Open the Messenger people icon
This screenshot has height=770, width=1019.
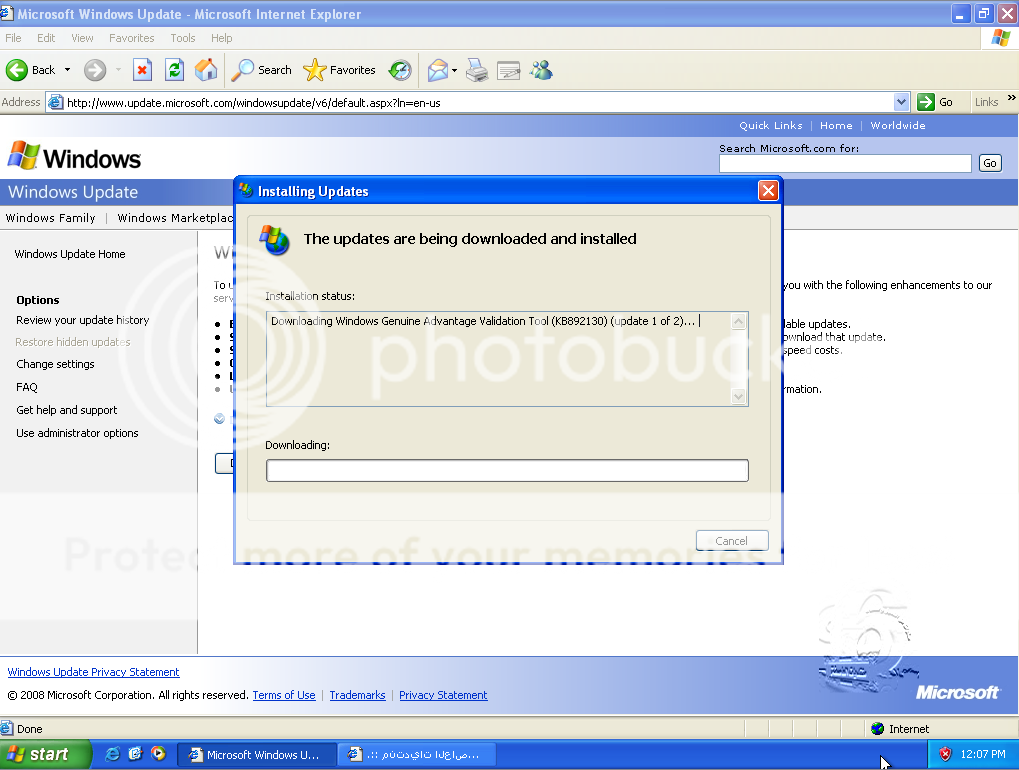pyautogui.click(x=541, y=70)
